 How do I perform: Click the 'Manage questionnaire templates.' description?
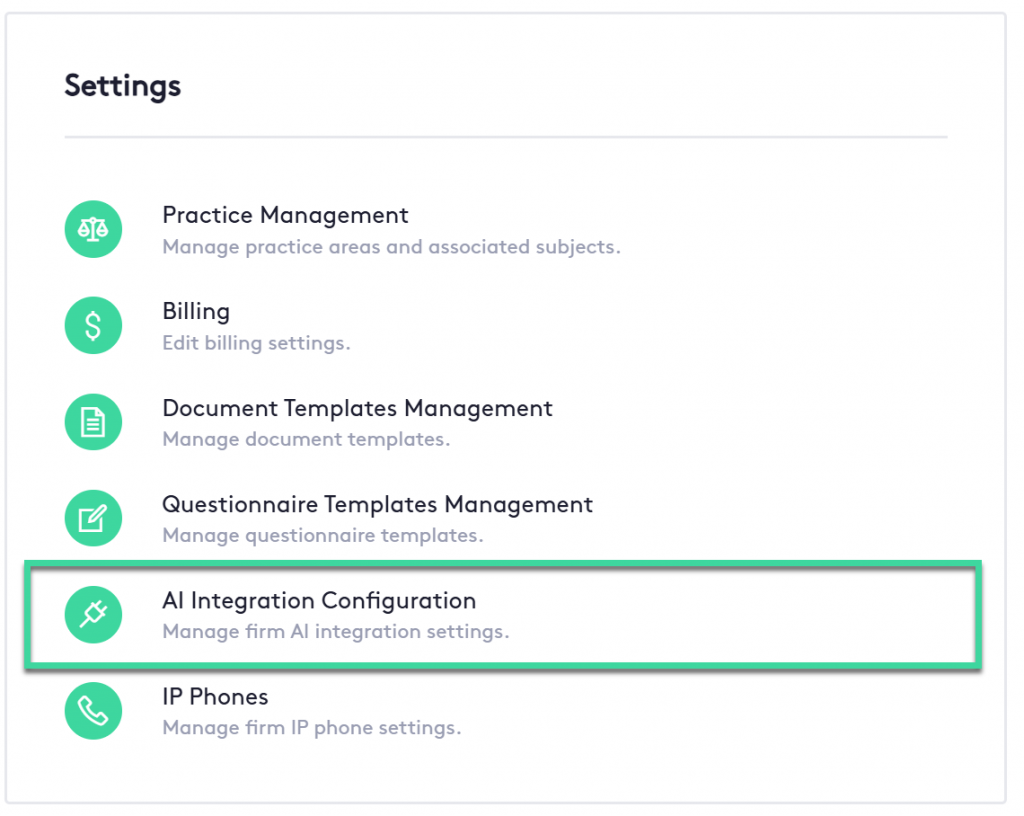point(322,535)
